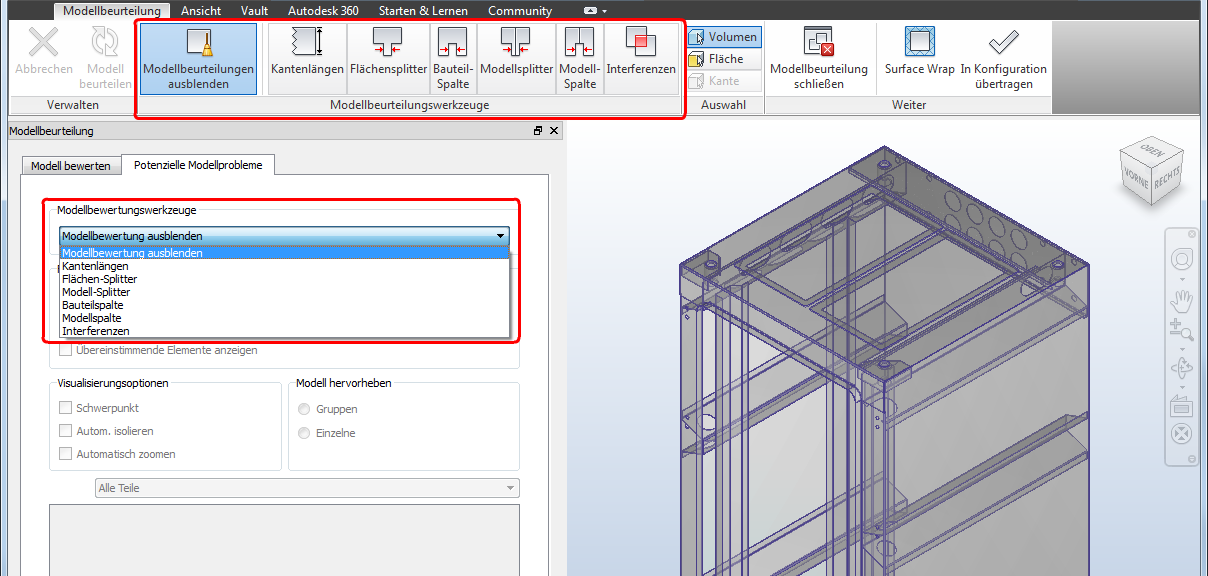Screen dimensions: 1208x576
Task: Select the Einzelne radio button
Action: click(304, 433)
